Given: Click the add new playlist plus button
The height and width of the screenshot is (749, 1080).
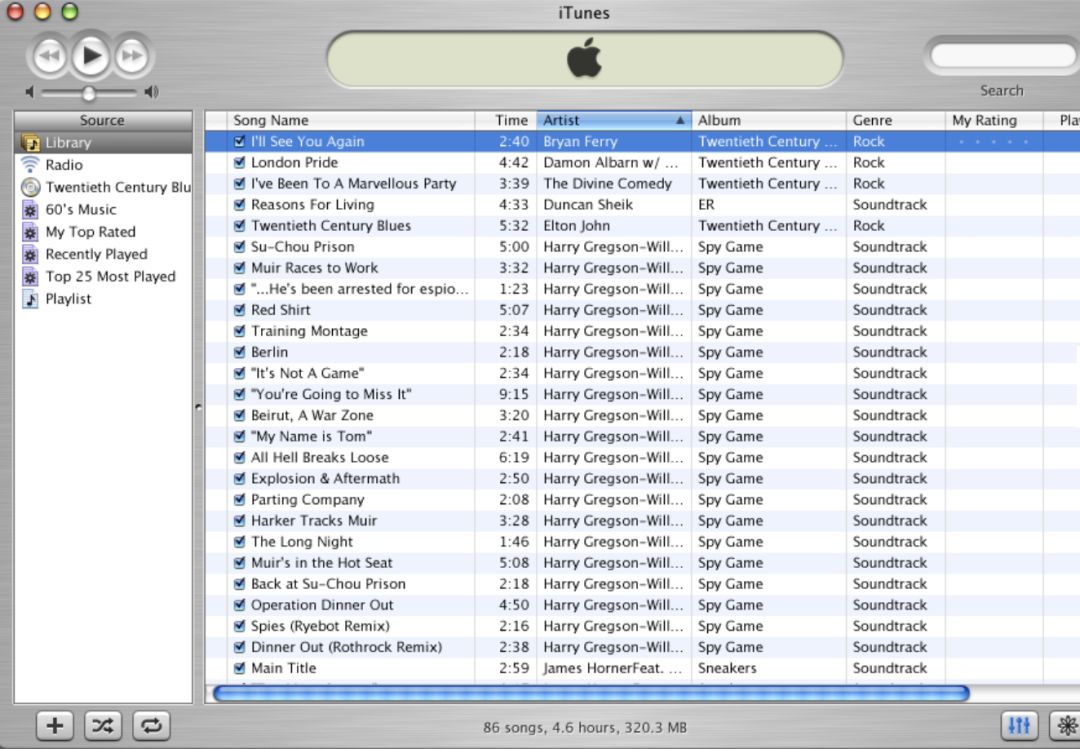Looking at the screenshot, I should 55,726.
